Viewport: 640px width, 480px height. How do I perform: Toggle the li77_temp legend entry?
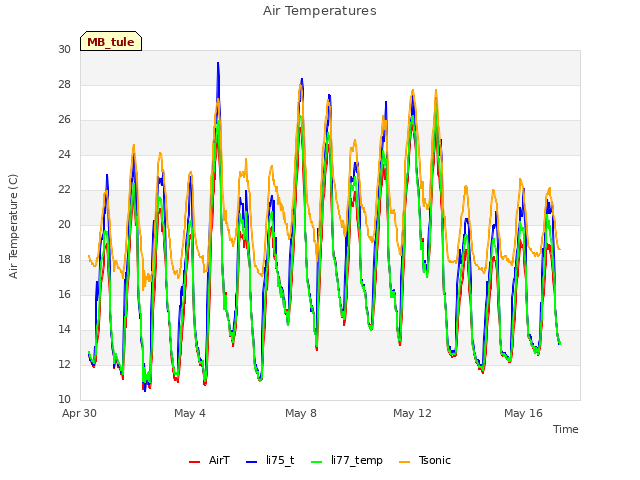click(x=347, y=460)
